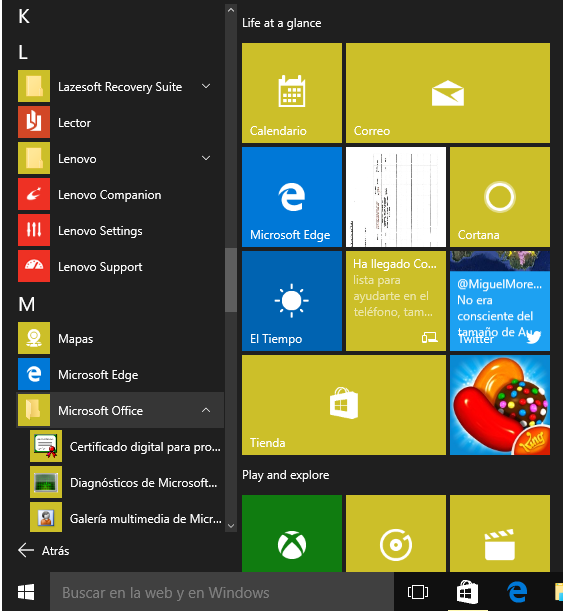This screenshot has height=611, width=563.
Task: Open the Certificado digital certificate icon
Action: pyautogui.click(x=46, y=446)
